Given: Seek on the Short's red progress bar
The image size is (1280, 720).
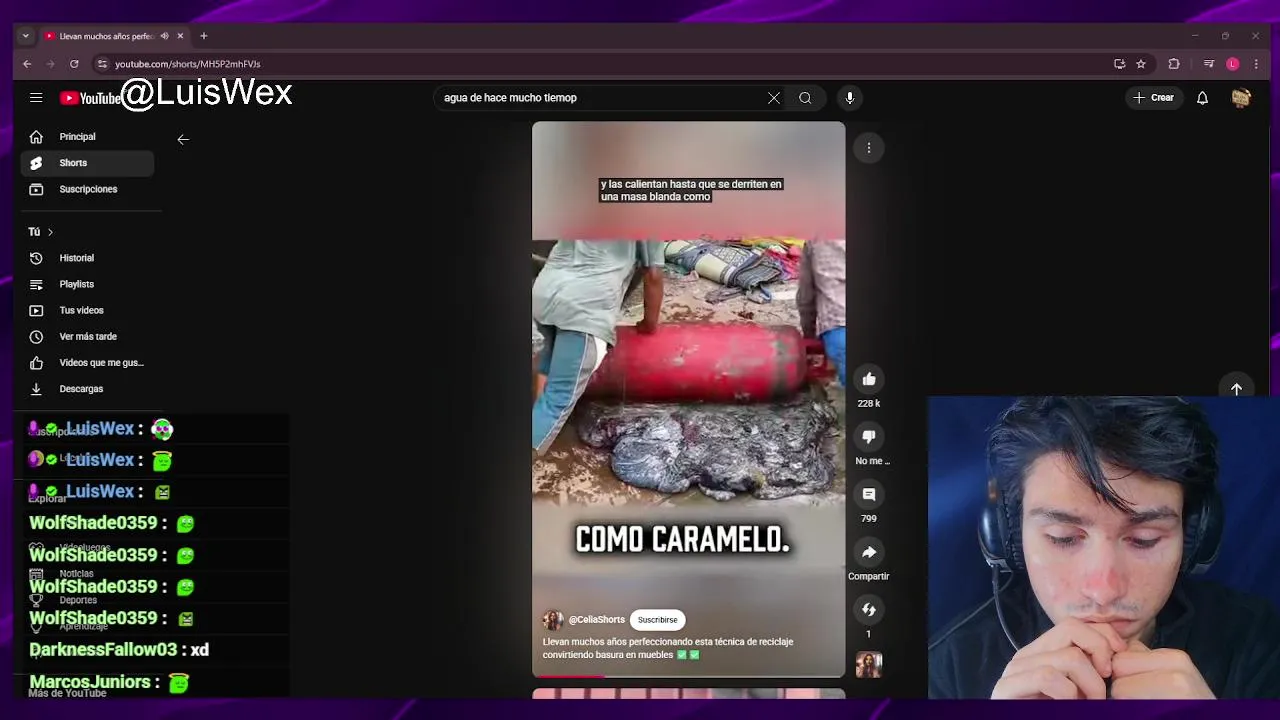Looking at the screenshot, I should [688, 676].
